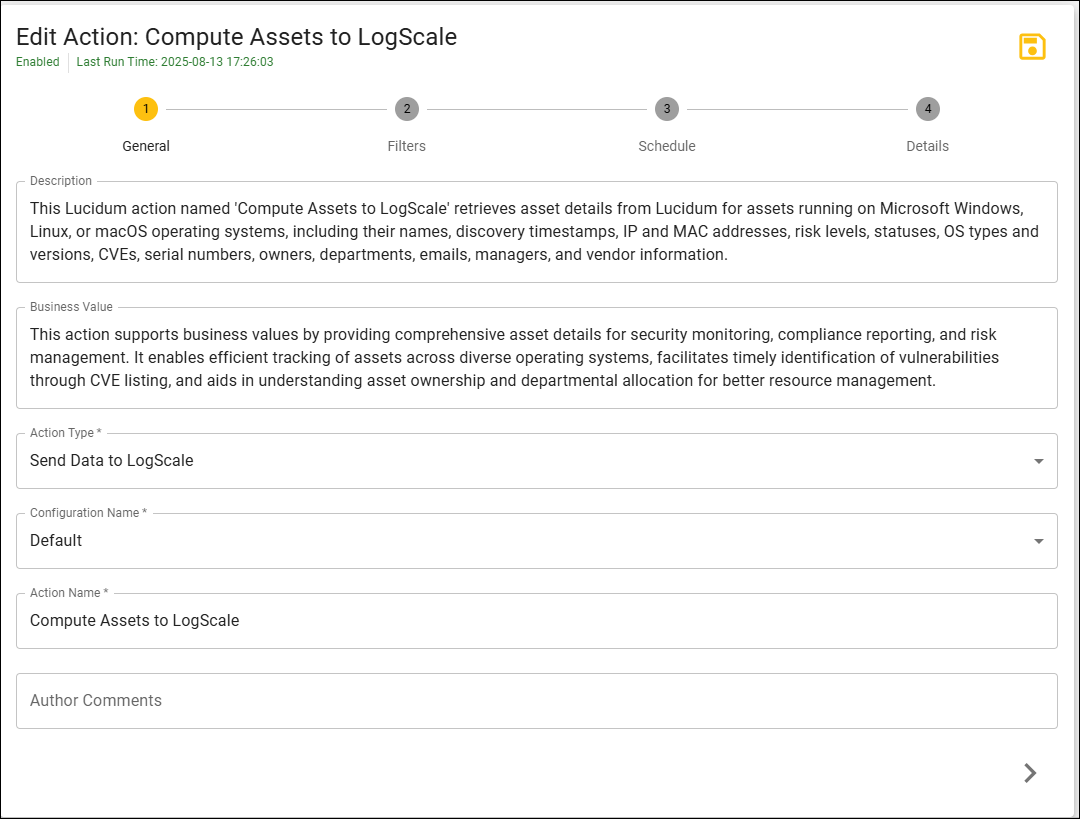Focus the Author Comments field

[x=537, y=701]
